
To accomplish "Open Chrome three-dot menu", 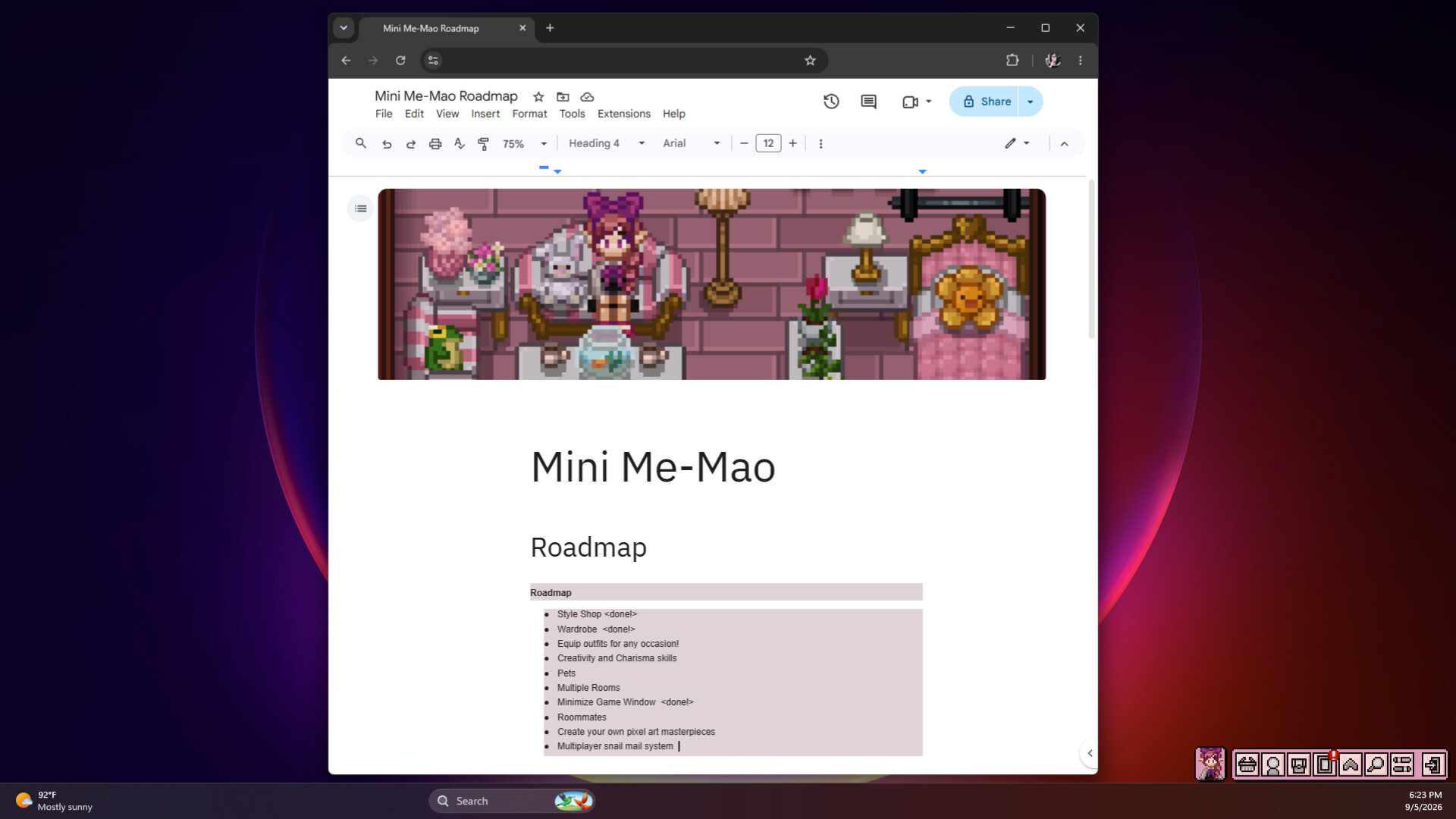I will click(1081, 61).
